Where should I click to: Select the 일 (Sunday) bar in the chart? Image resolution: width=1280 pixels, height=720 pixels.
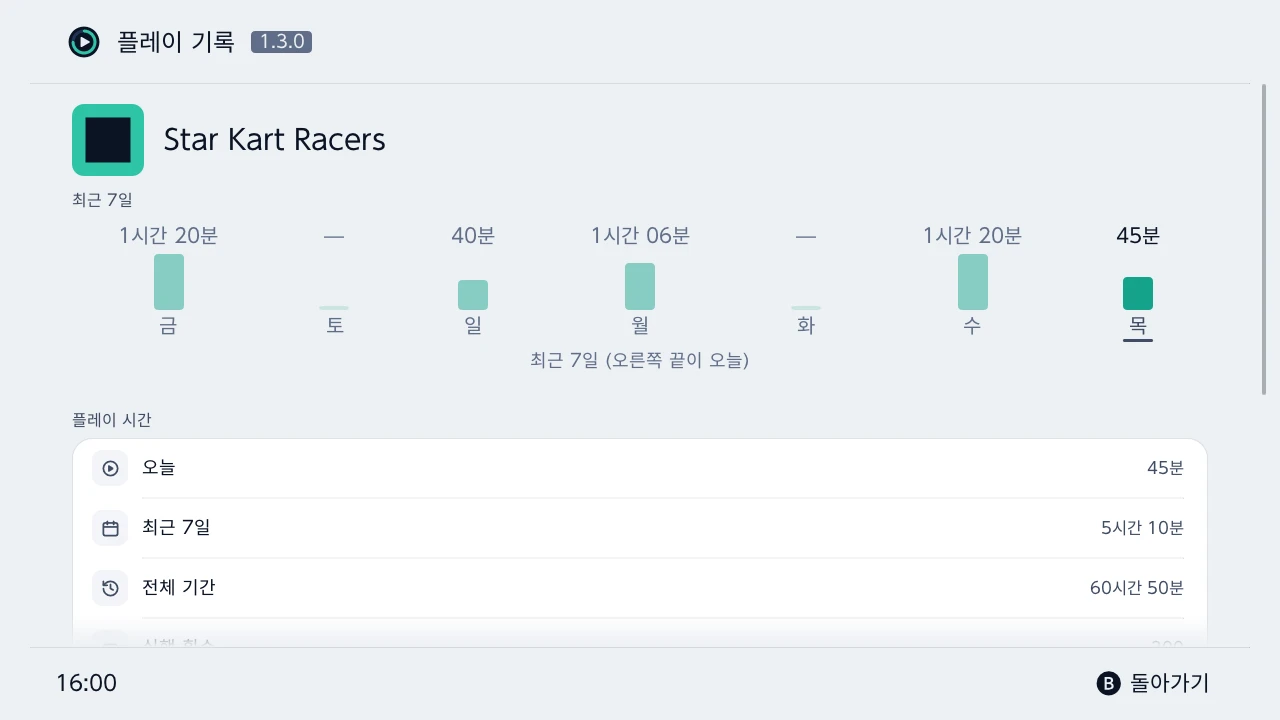tap(473, 295)
